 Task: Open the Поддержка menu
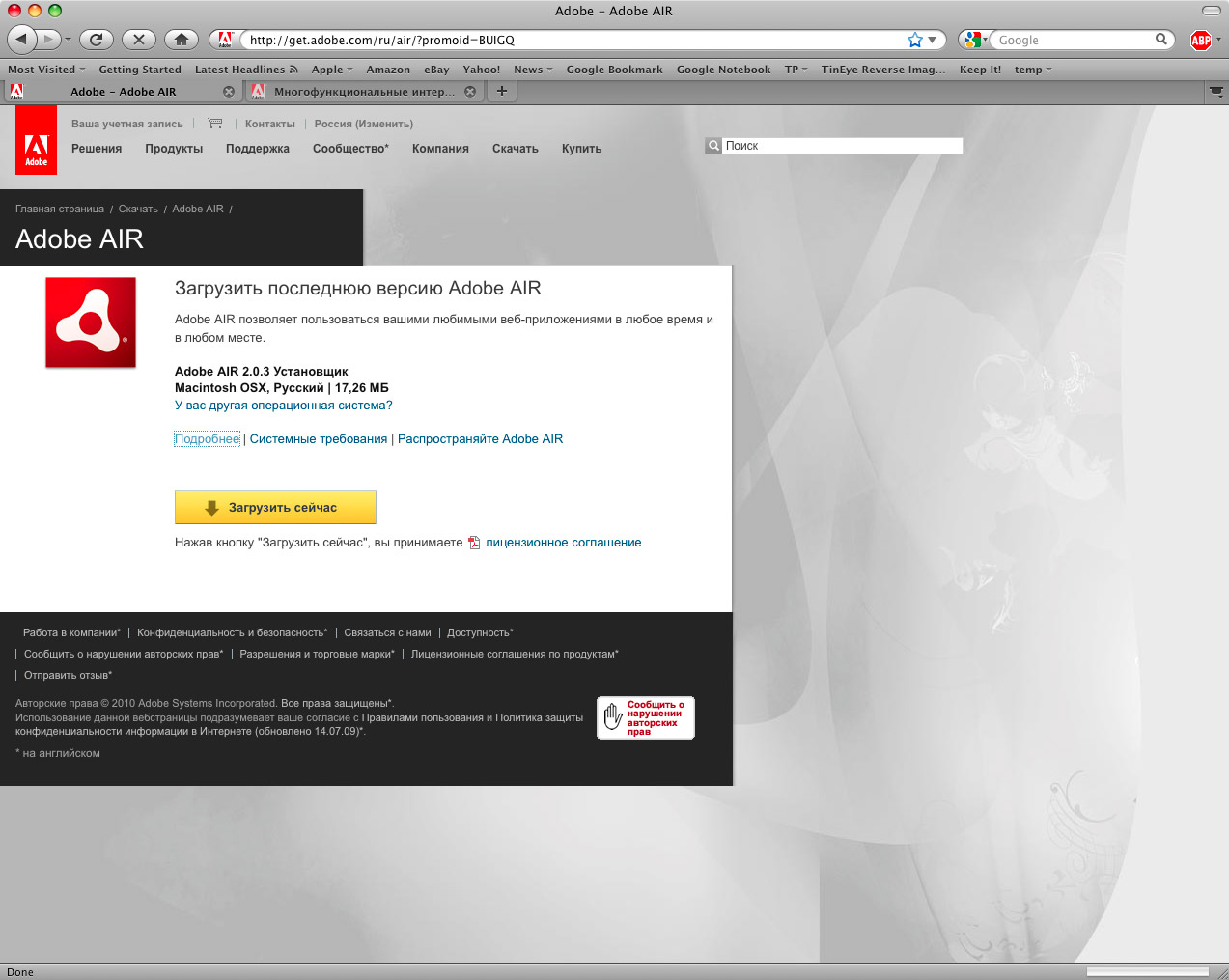[258, 149]
